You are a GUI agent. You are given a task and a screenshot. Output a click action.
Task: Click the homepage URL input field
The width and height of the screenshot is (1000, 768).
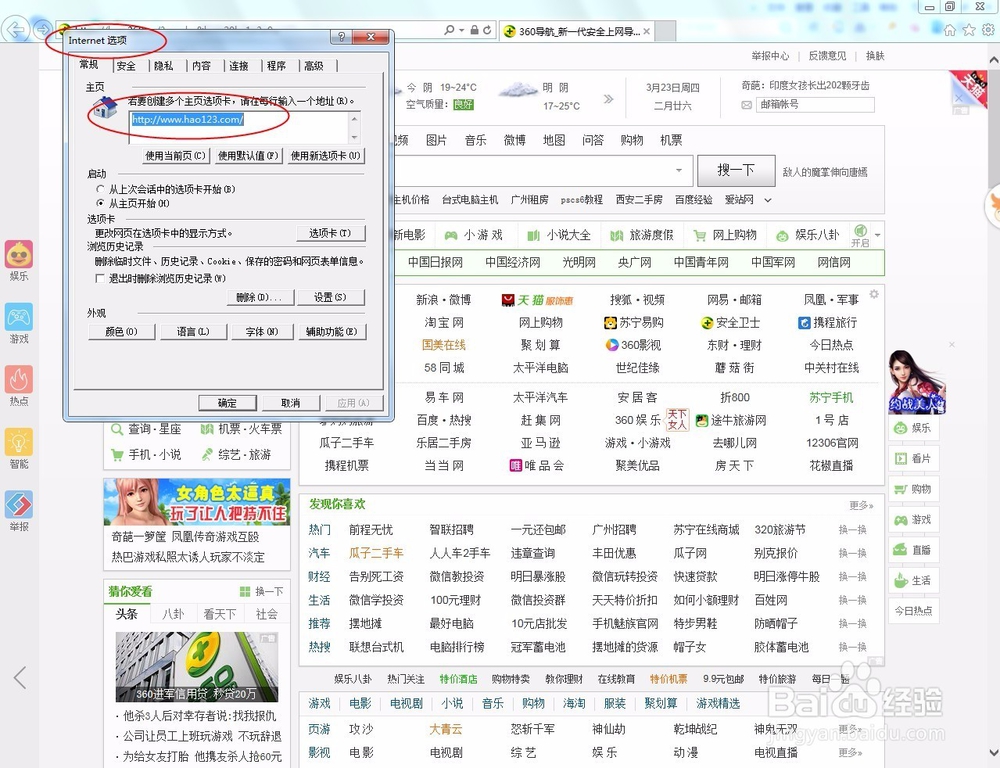tap(239, 128)
